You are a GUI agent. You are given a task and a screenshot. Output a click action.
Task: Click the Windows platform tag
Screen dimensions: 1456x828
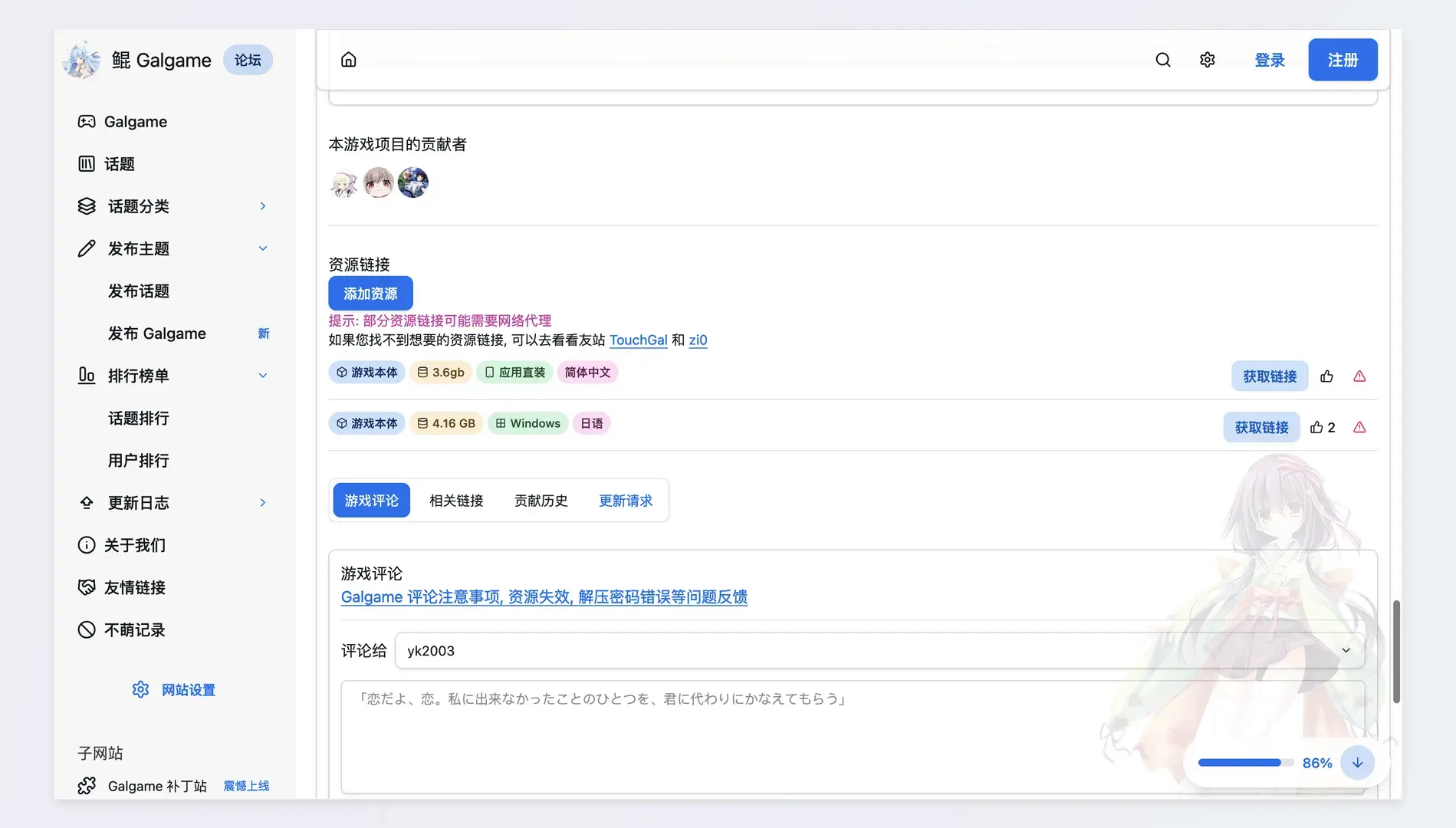(528, 423)
